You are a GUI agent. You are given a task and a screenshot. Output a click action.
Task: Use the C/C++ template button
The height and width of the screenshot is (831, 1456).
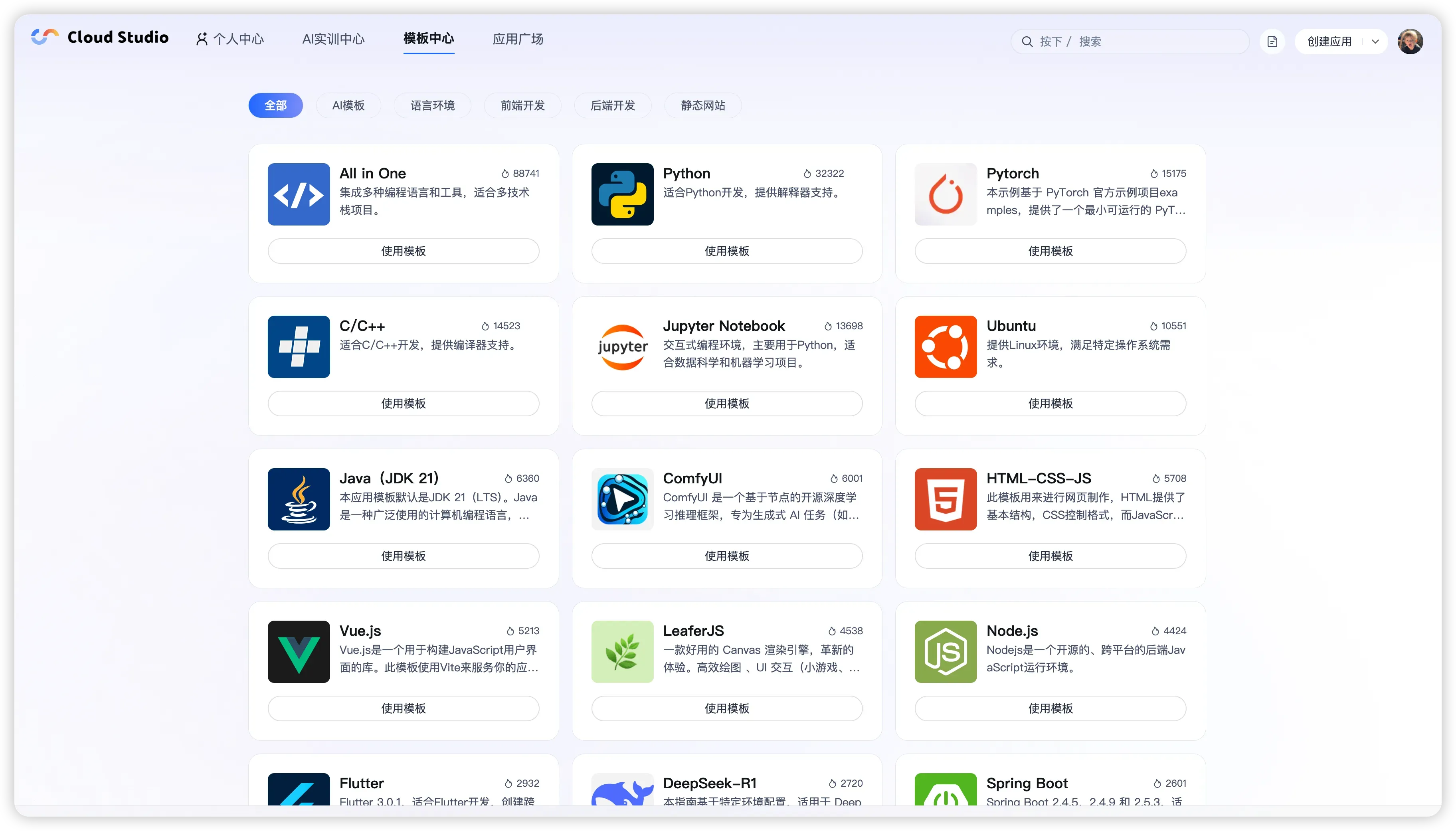(x=404, y=404)
